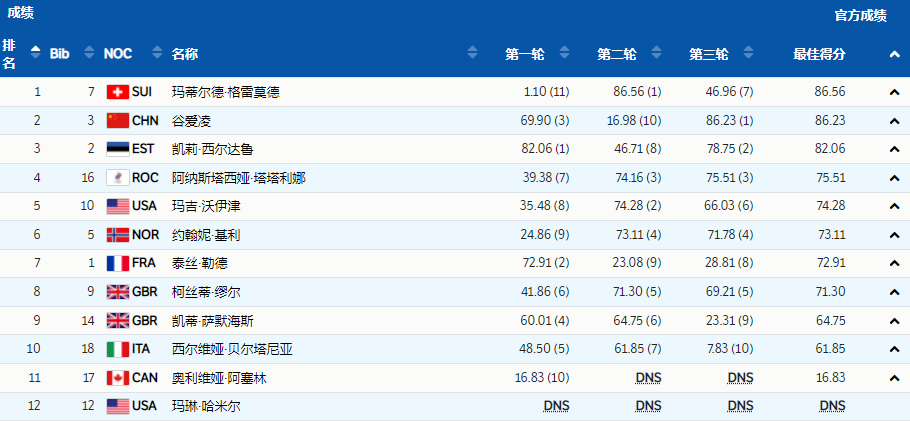Image resolution: width=910 pixels, height=421 pixels.
Task: Sort by 第二轮 score arrows
Action: (656, 53)
